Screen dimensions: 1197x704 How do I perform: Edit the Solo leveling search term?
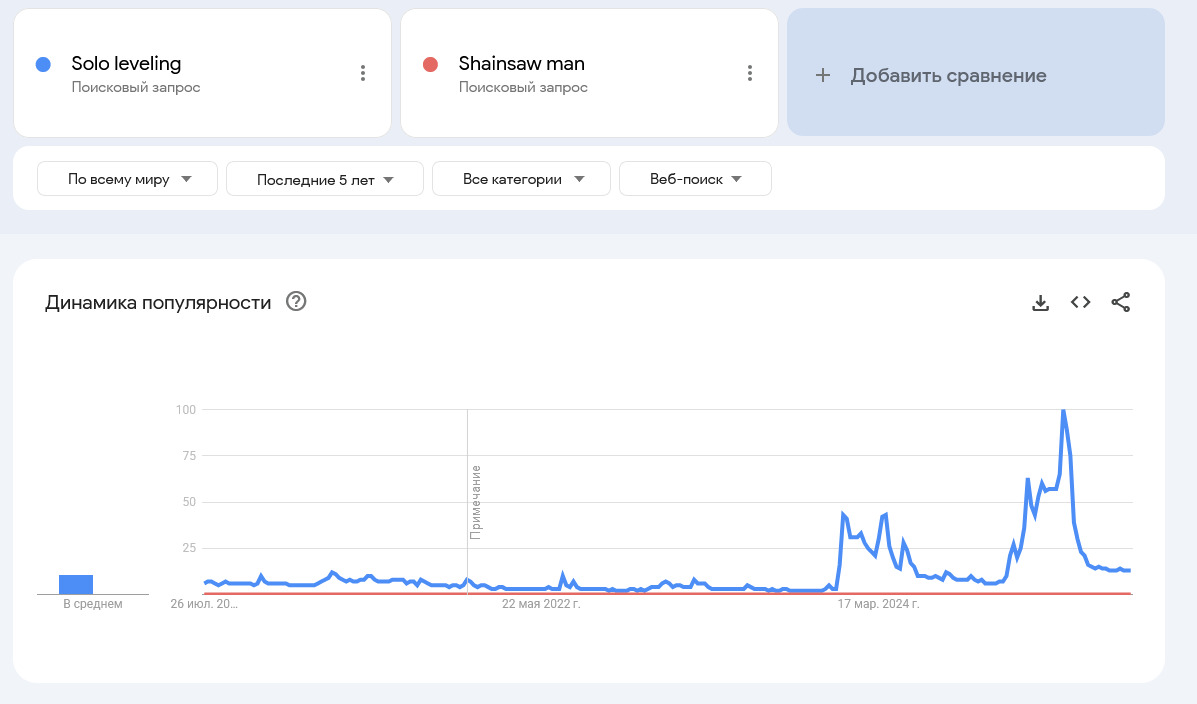126,64
